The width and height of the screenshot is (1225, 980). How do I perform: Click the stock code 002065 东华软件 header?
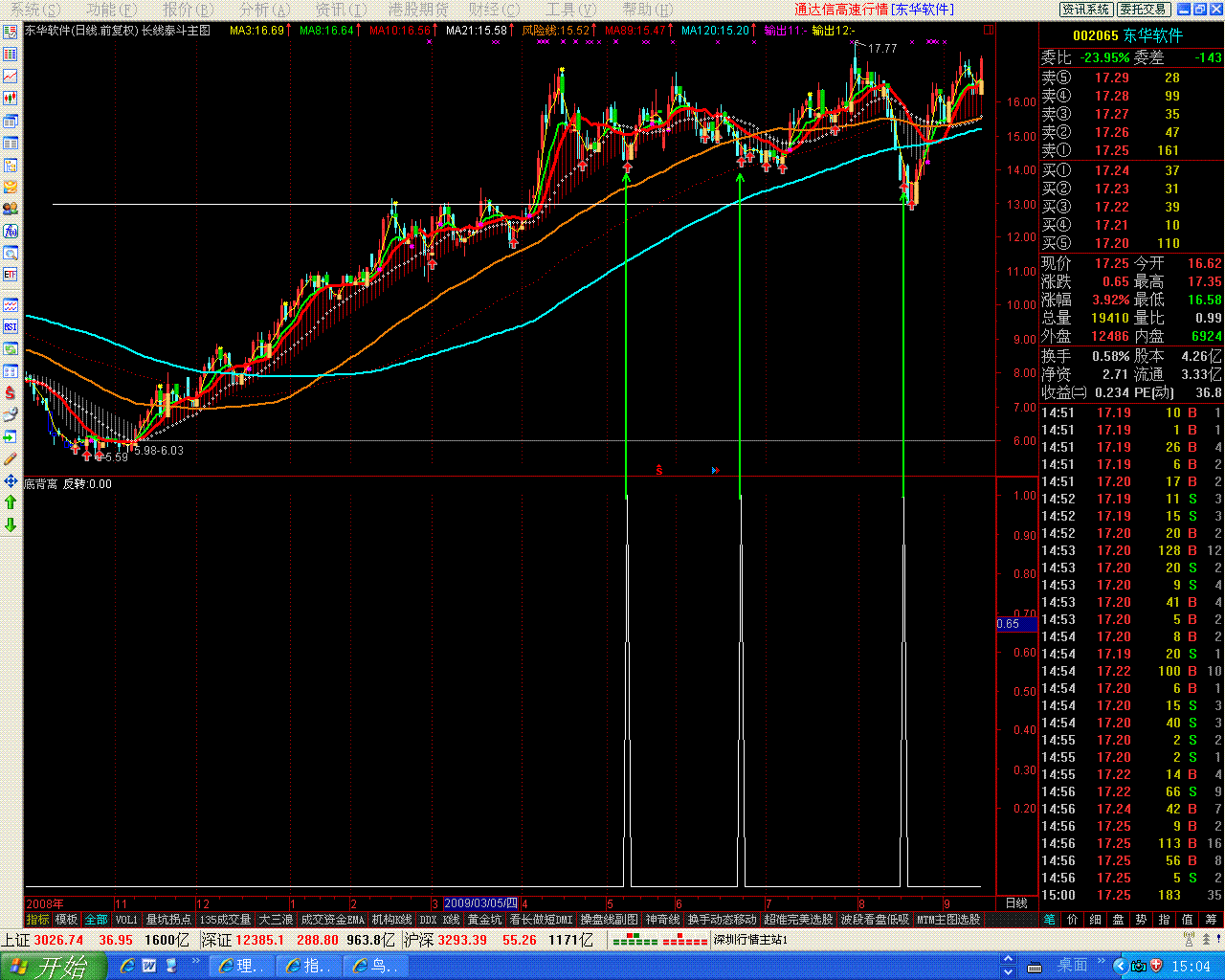coord(1127,35)
